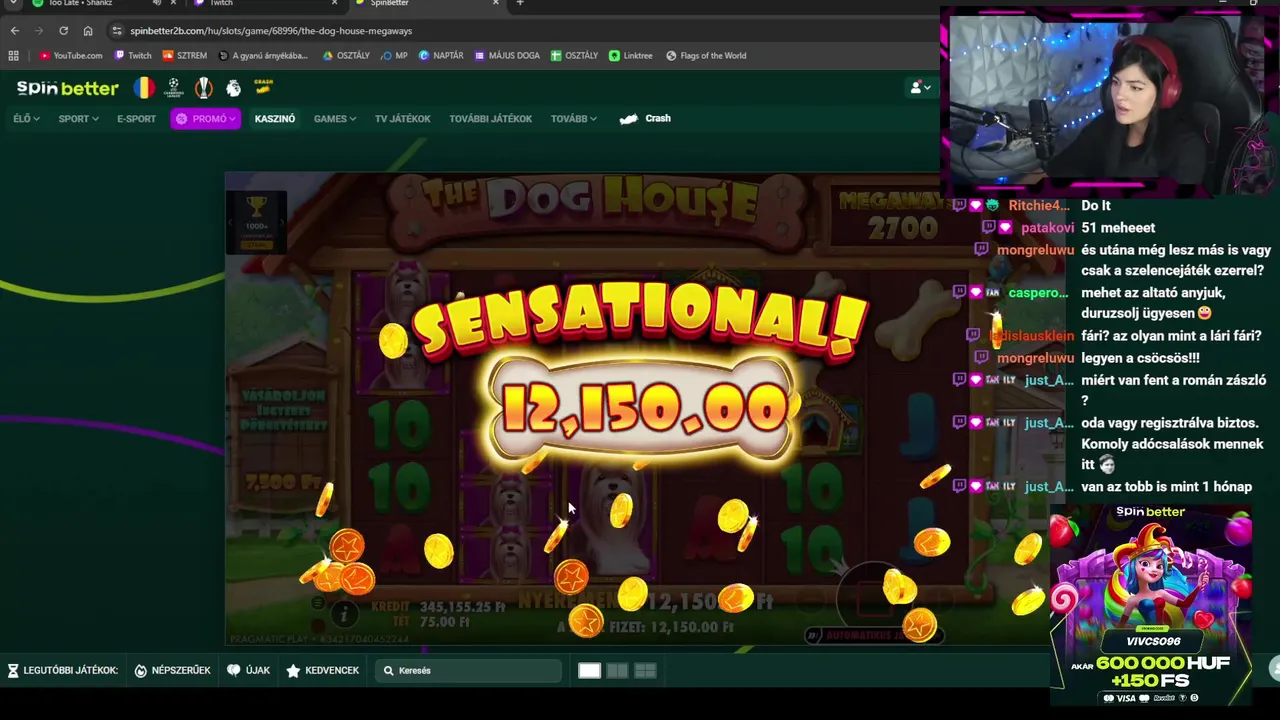Viewport: 1280px width, 720px height.
Task: Open the tab search dropdown arrow
Action: pos(12,3)
